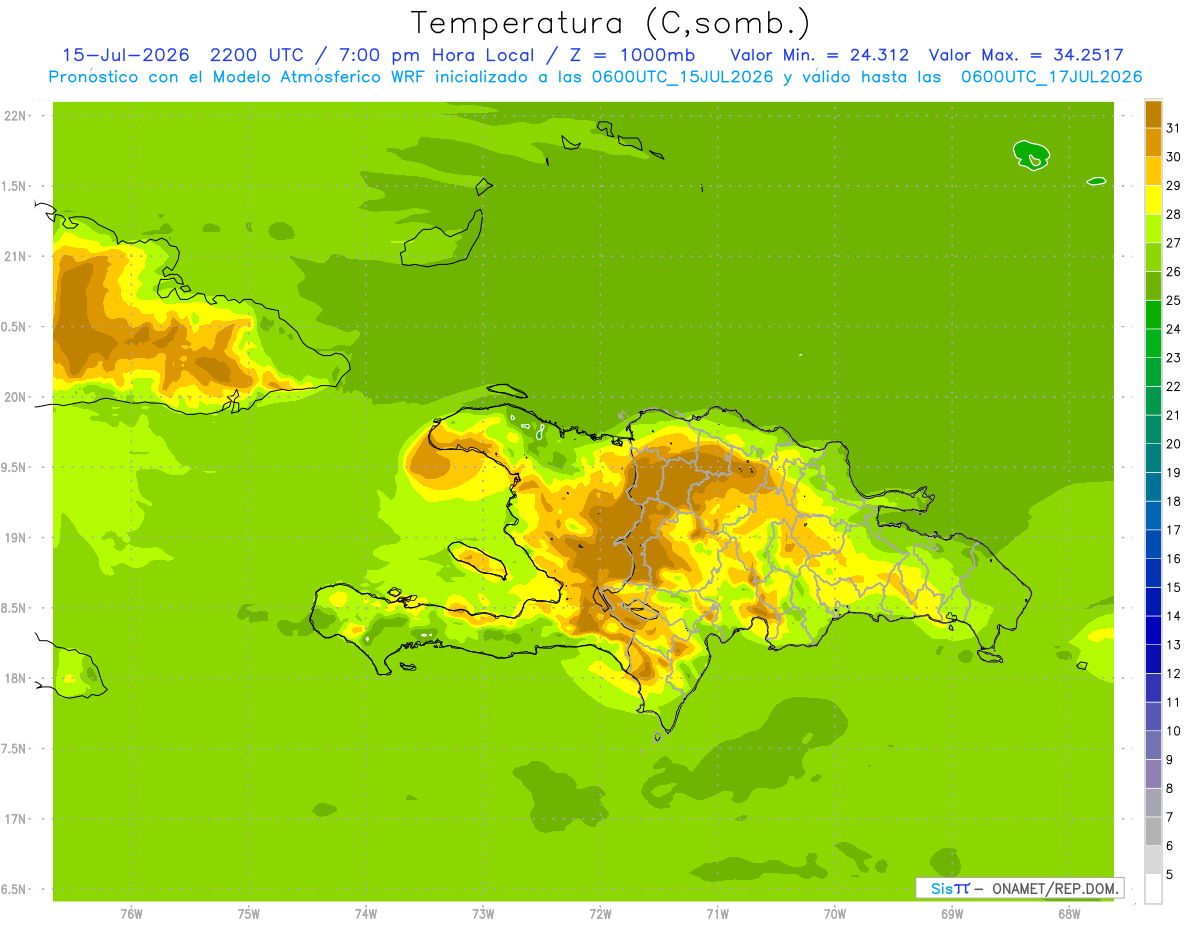
Task: Click the legend value "20"
Action: pos(1173,444)
